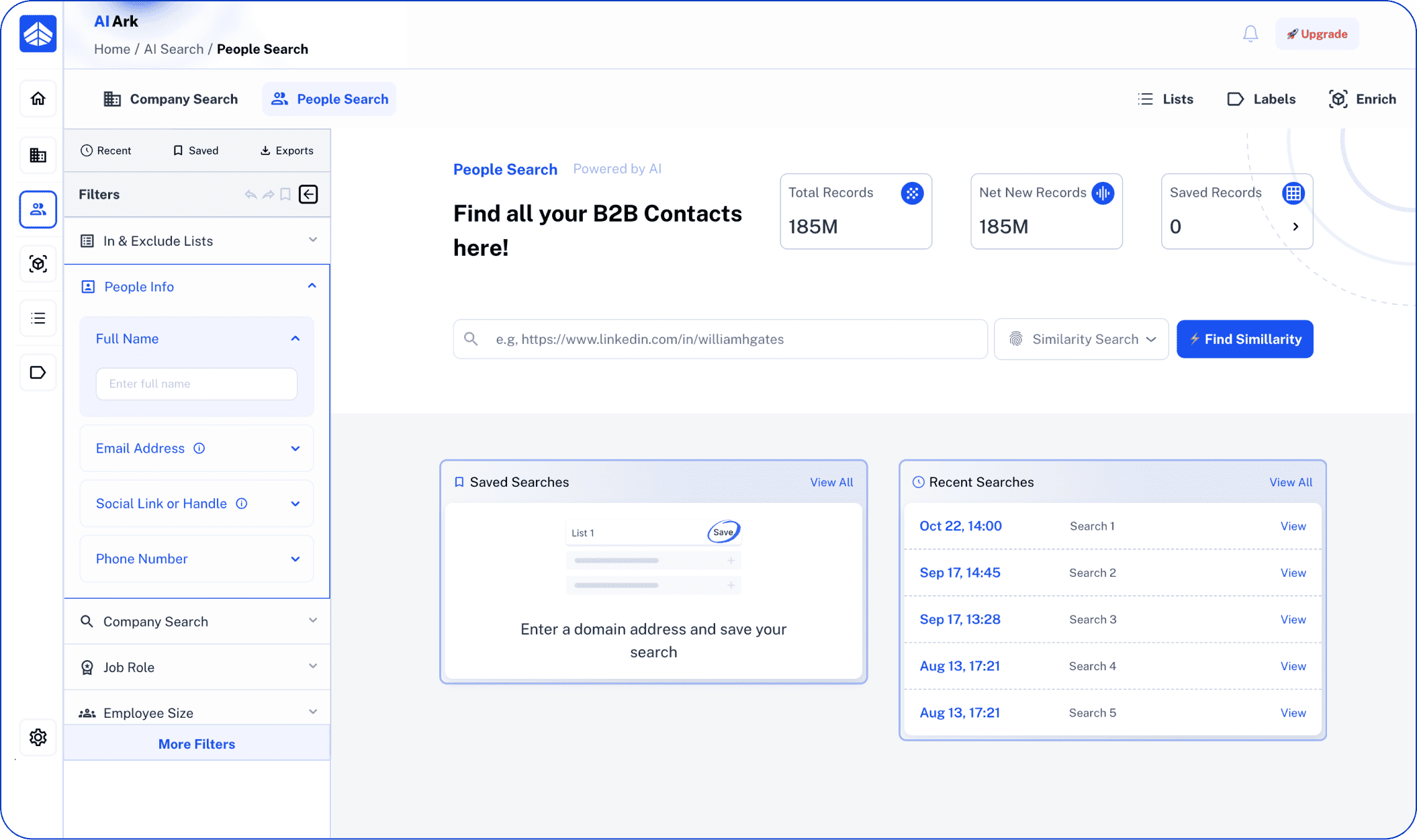Screen dimensions: 1417x840
Task: Click the first placeholder row plus sign
Action: point(731,561)
